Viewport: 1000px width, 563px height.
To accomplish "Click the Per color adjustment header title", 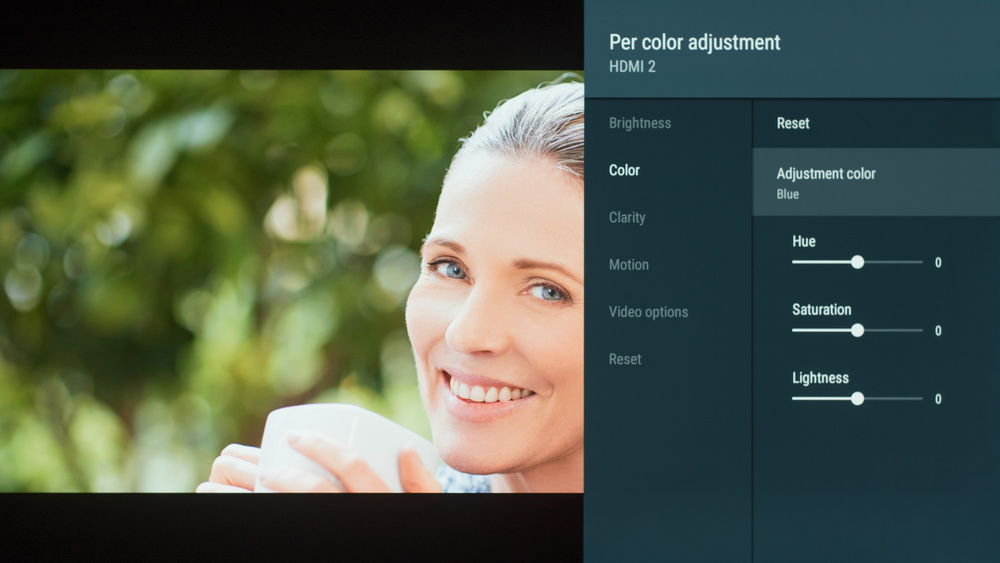I will [695, 43].
